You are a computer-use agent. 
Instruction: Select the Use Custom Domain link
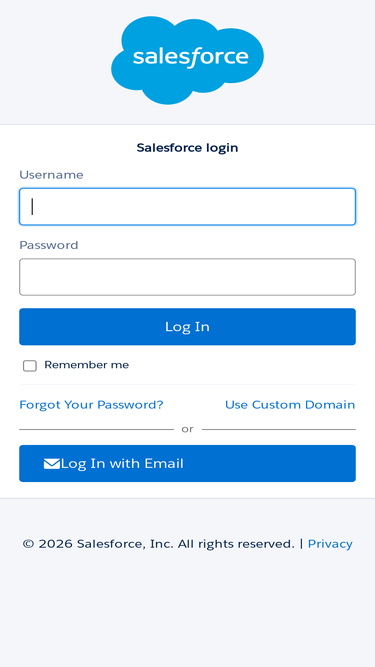290,405
